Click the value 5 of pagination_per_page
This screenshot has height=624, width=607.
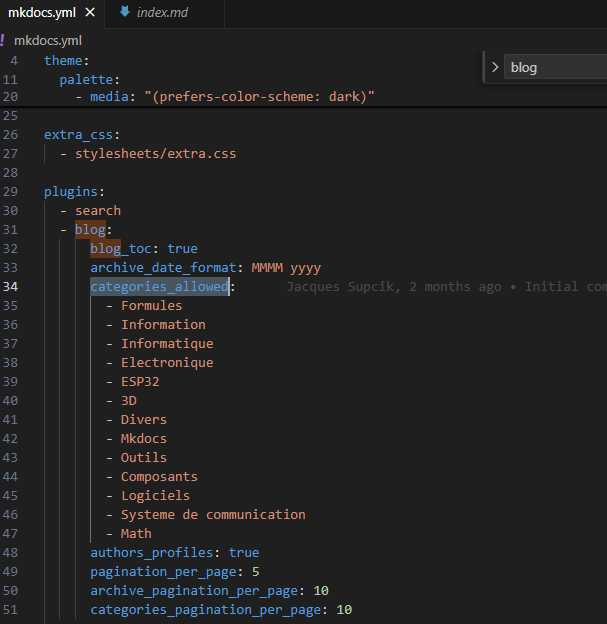click(x=256, y=572)
